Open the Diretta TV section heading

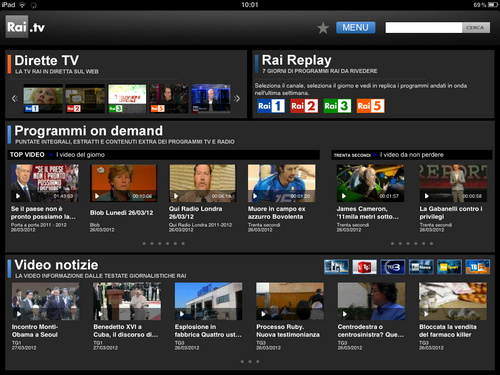(x=47, y=61)
